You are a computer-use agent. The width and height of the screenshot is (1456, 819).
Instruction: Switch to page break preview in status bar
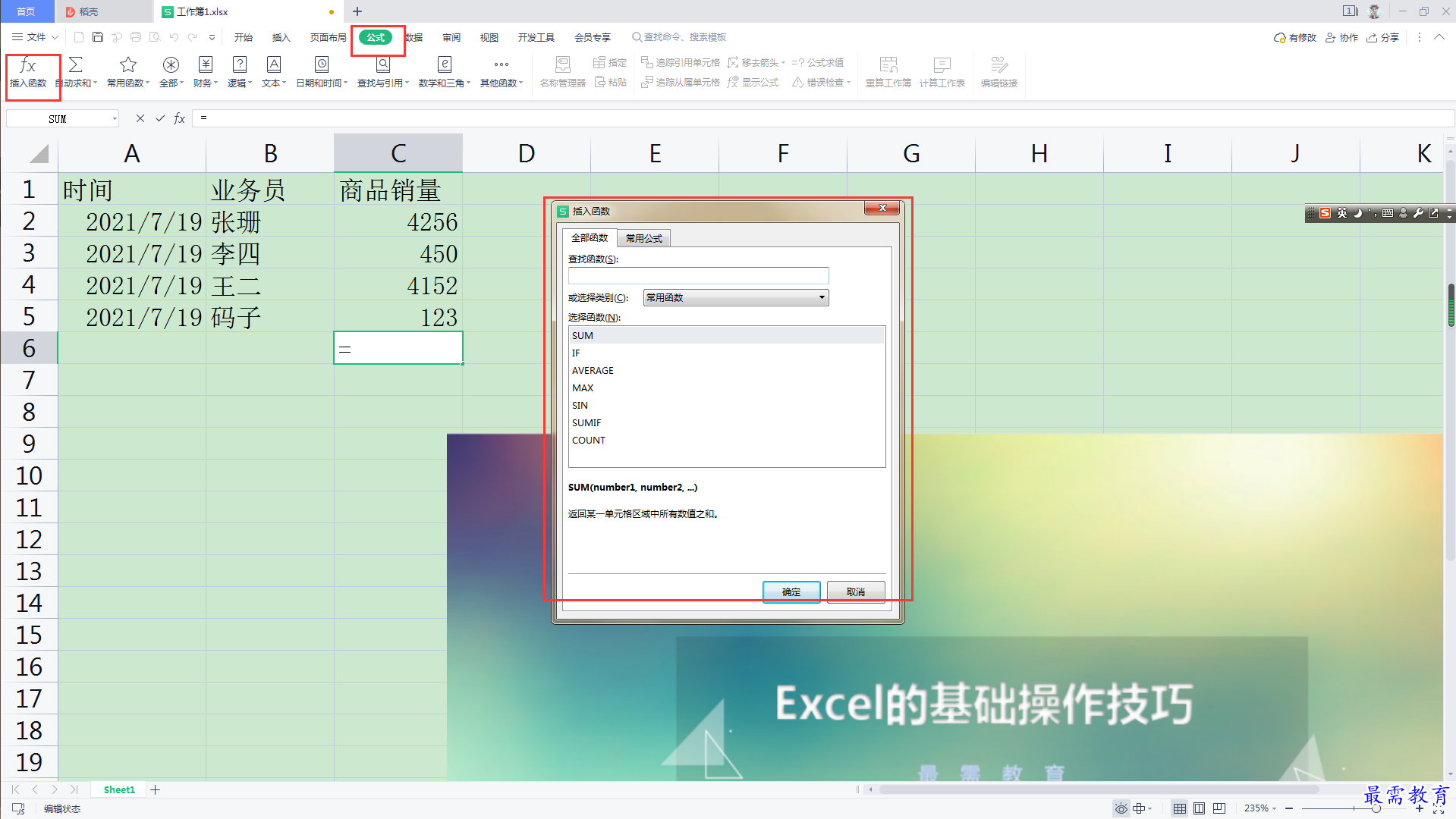(1219, 808)
